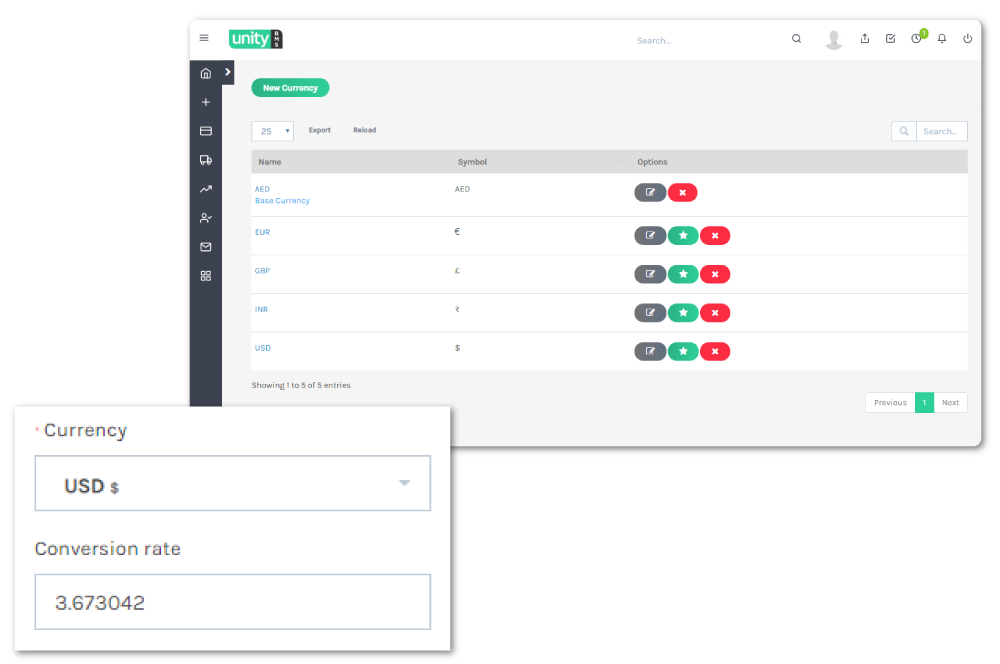Click the New Currency button

[290, 88]
